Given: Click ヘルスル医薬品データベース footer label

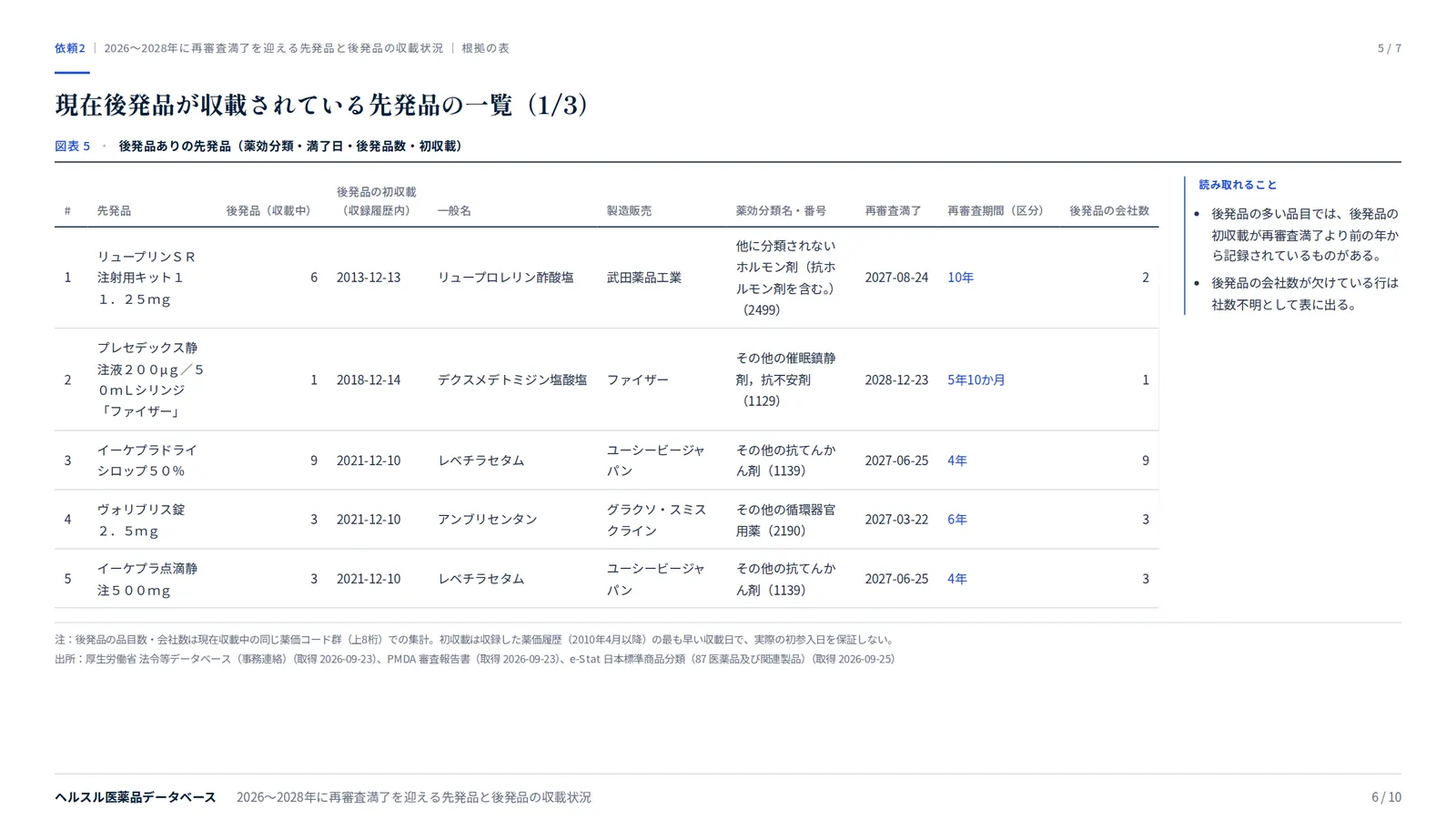Looking at the screenshot, I should click(136, 797).
